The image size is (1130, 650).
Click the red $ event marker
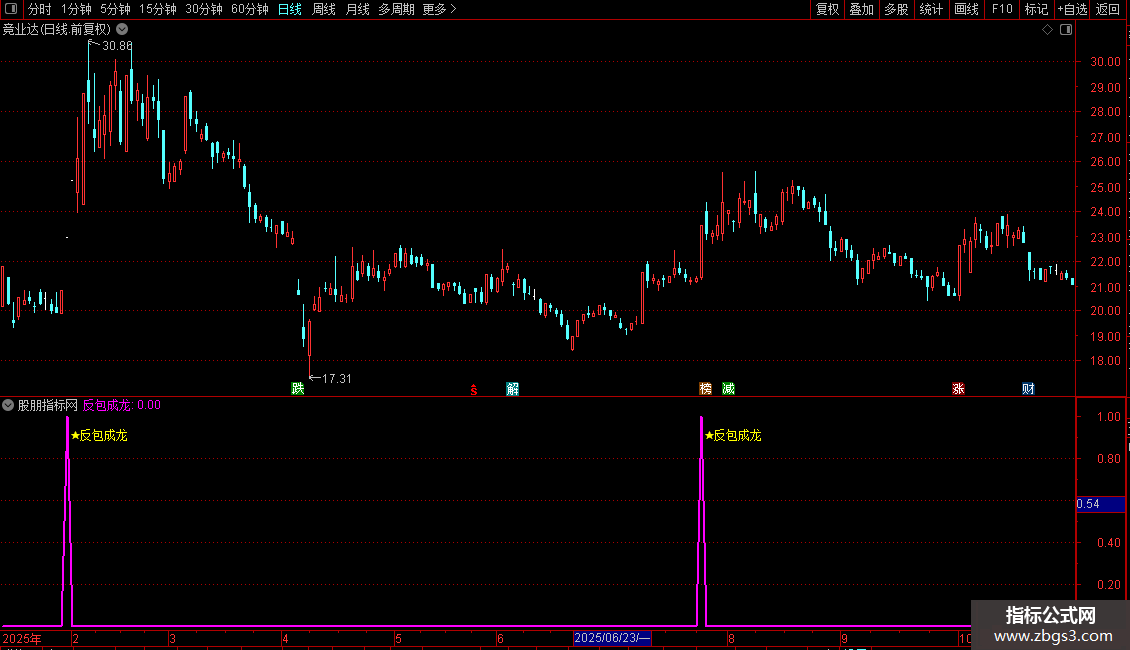(x=473, y=389)
